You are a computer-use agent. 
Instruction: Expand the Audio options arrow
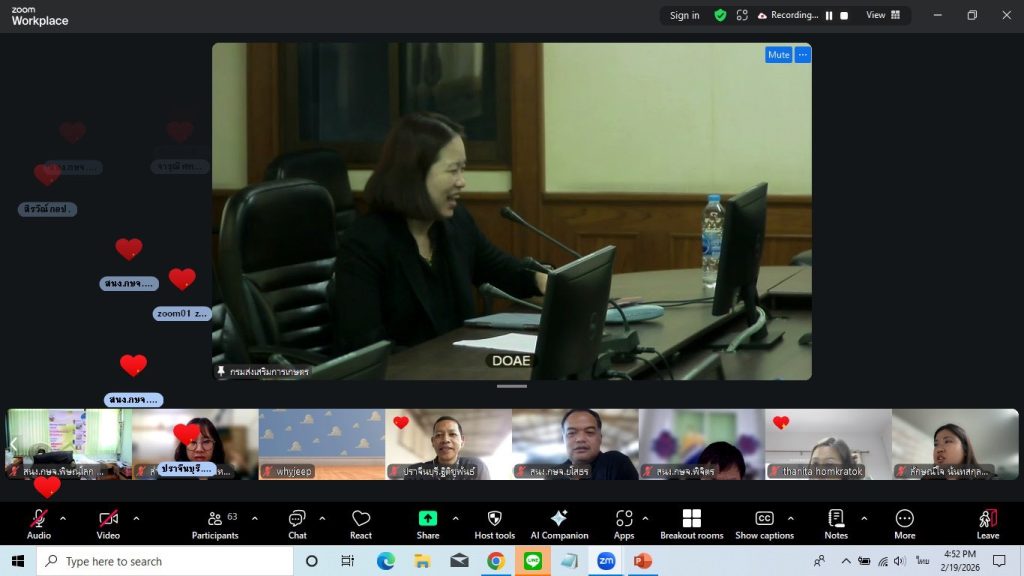[x=63, y=518]
